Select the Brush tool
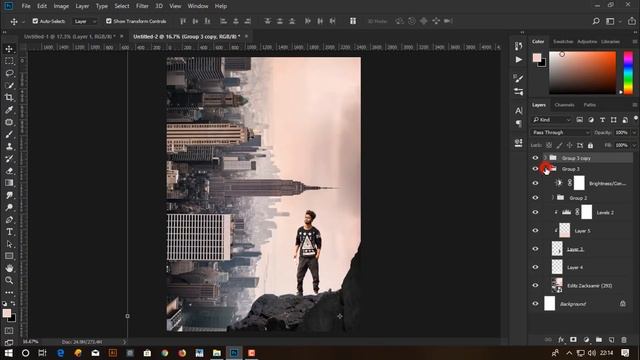This screenshot has width=640, height=360. coord(9,134)
